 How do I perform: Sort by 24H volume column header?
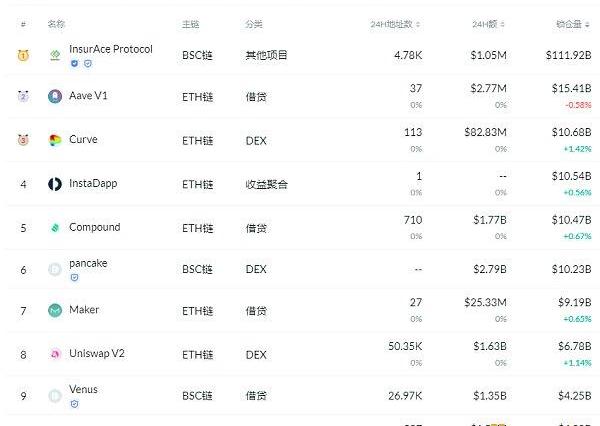[x=489, y=24]
